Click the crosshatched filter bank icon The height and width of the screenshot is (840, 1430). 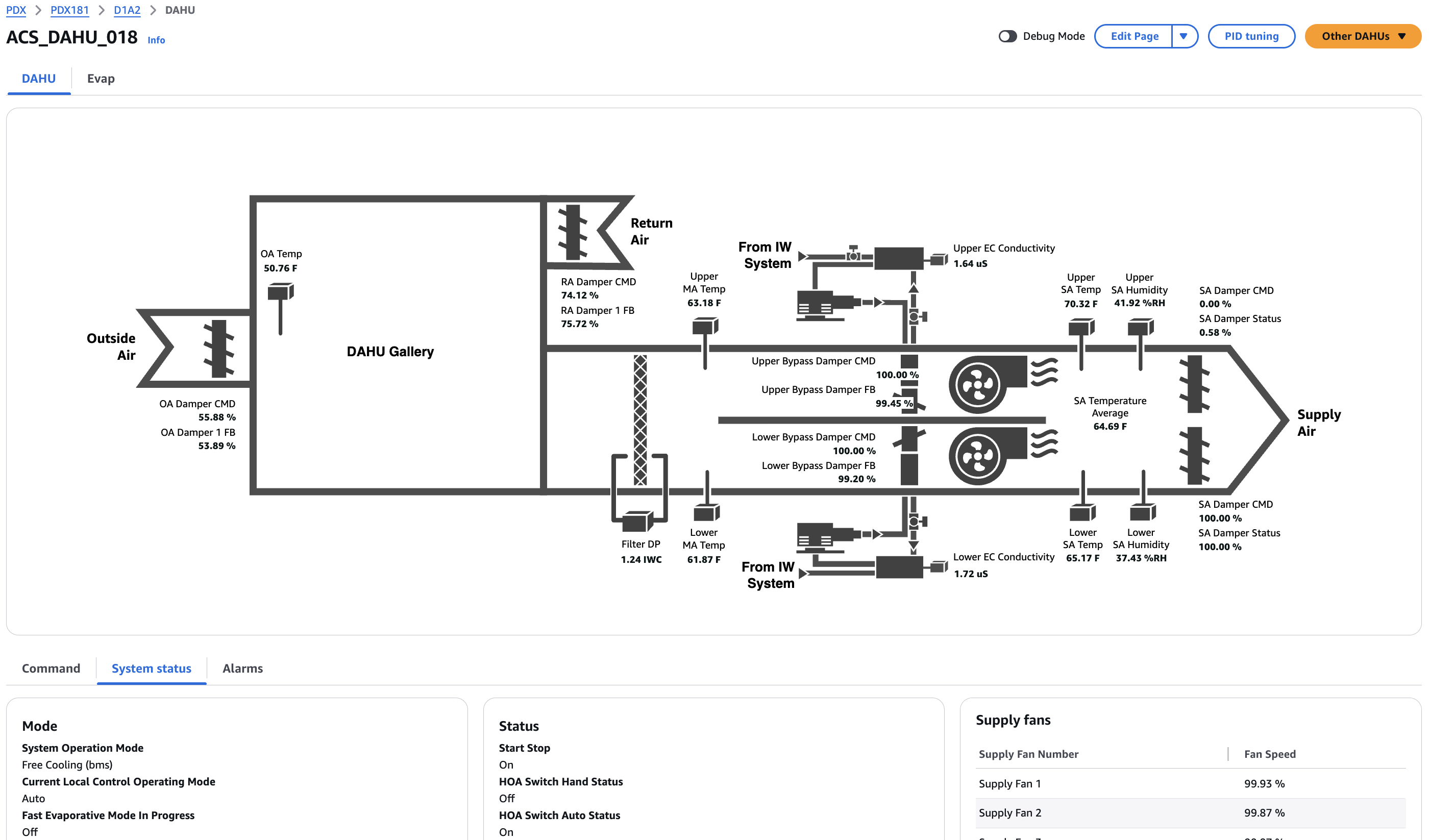pyautogui.click(x=640, y=419)
